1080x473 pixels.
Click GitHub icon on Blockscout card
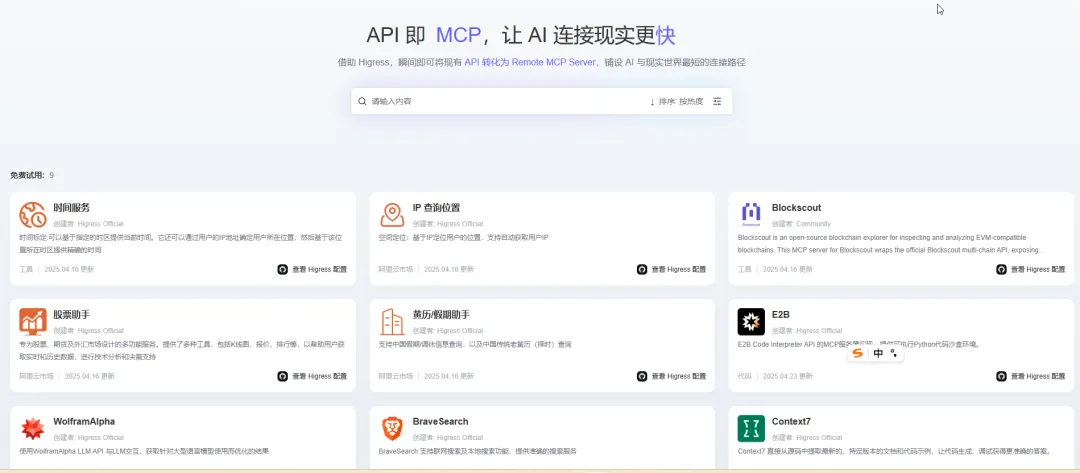click(1001, 269)
